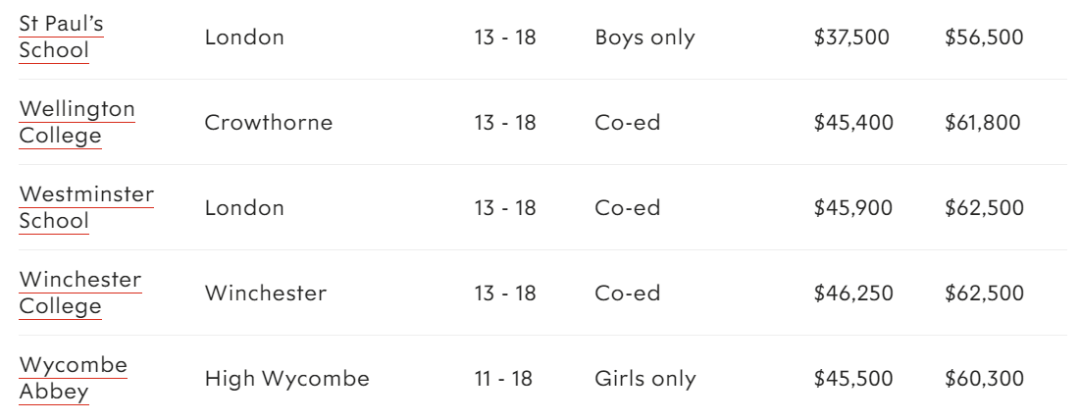Click the Crowthorne location cell
1080x420 pixels.
point(269,123)
